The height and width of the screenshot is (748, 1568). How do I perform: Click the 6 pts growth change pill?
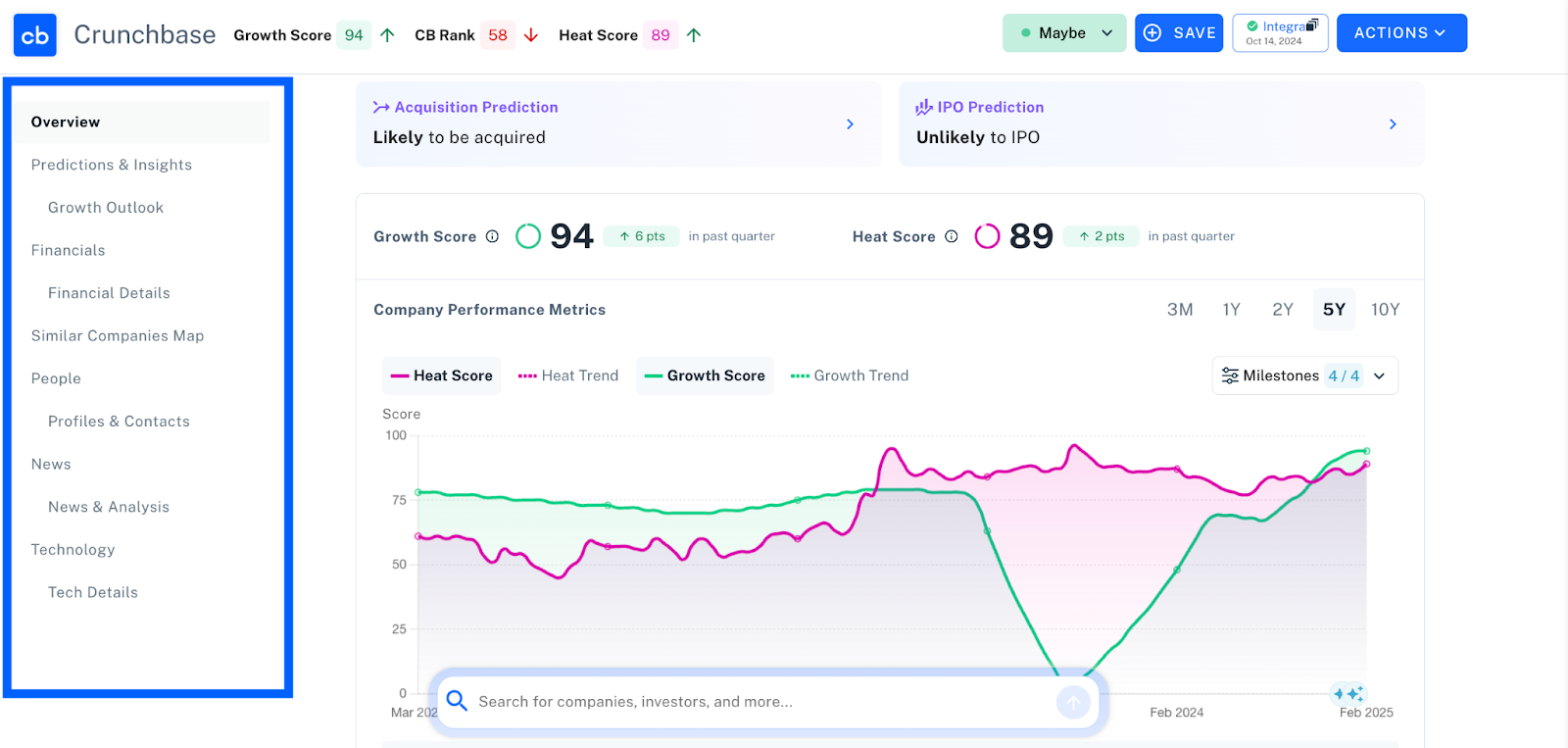pyautogui.click(x=642, y=236)
